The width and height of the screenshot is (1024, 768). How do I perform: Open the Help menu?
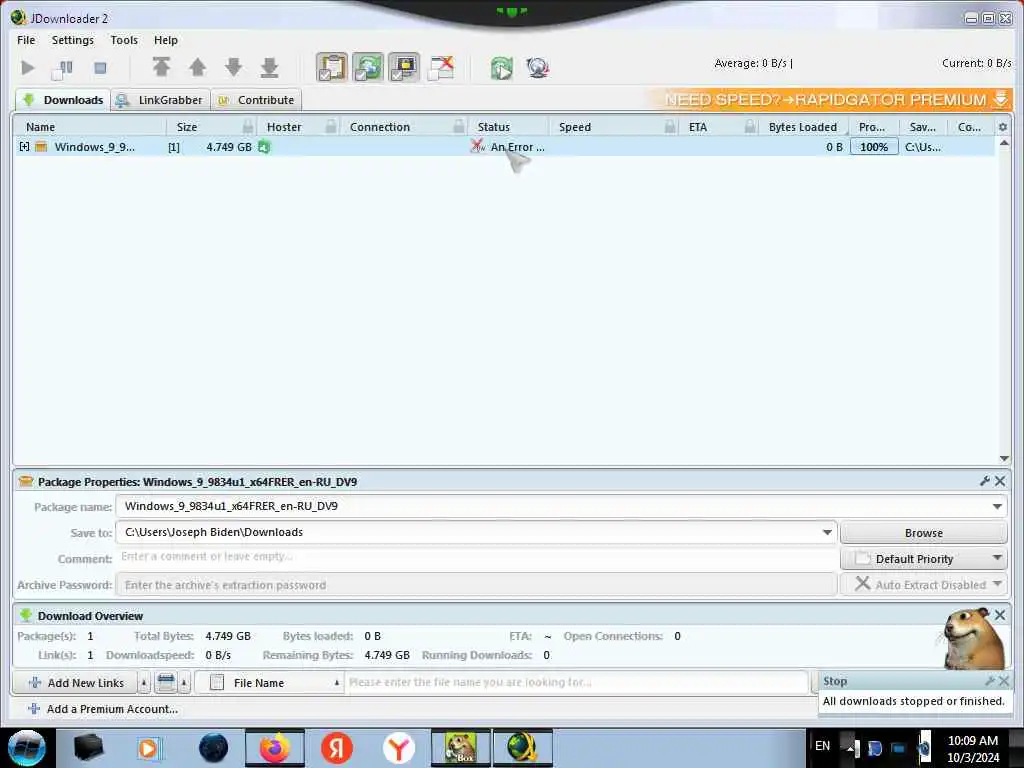[166, 40]
